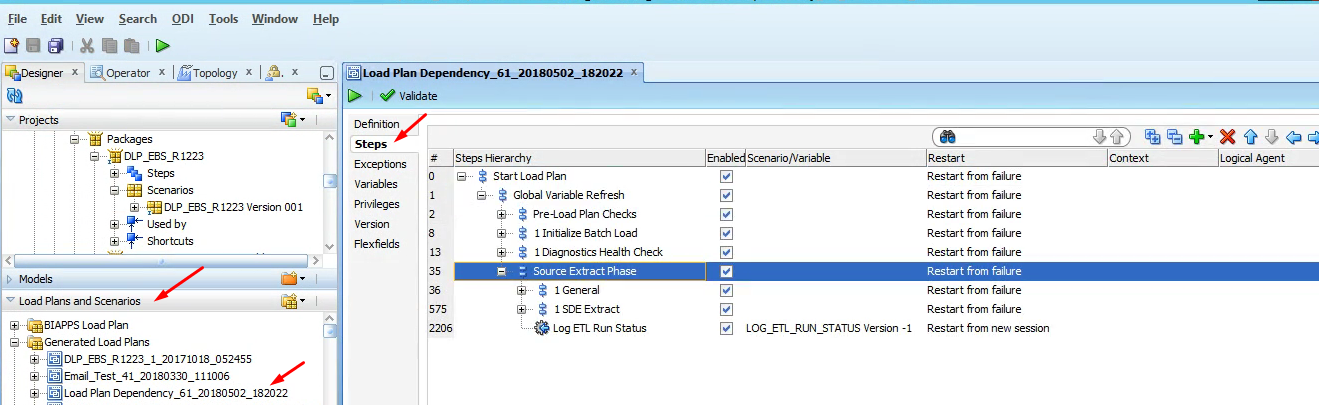Disable the 1 SDE Extract step checkbox
Screen dimensions: 1319x405
click(x=726, y=309)
